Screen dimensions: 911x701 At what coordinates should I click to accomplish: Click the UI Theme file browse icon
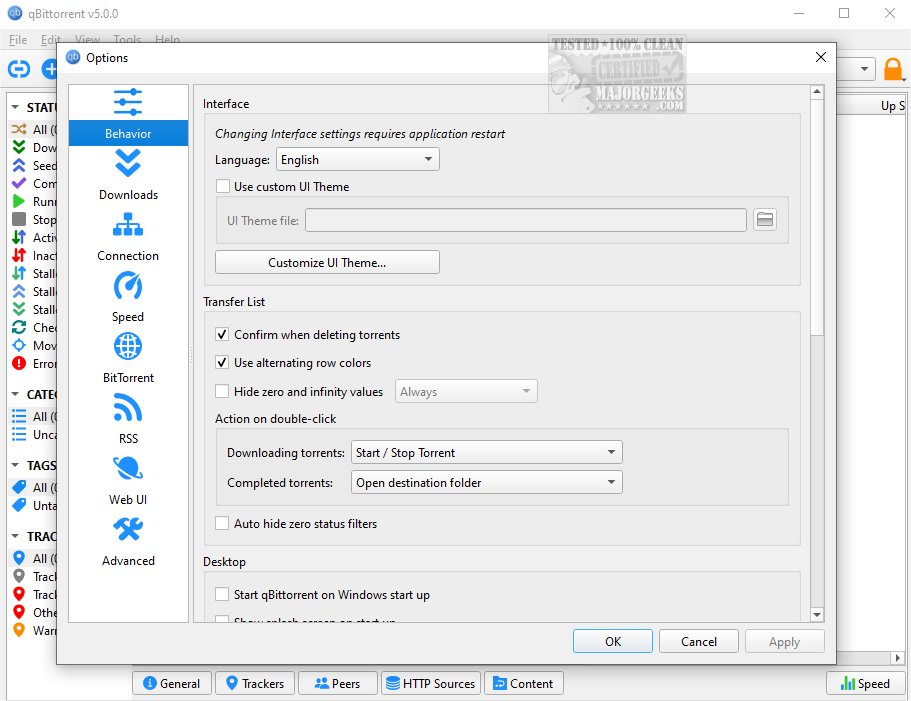click(x=765, y=220)
